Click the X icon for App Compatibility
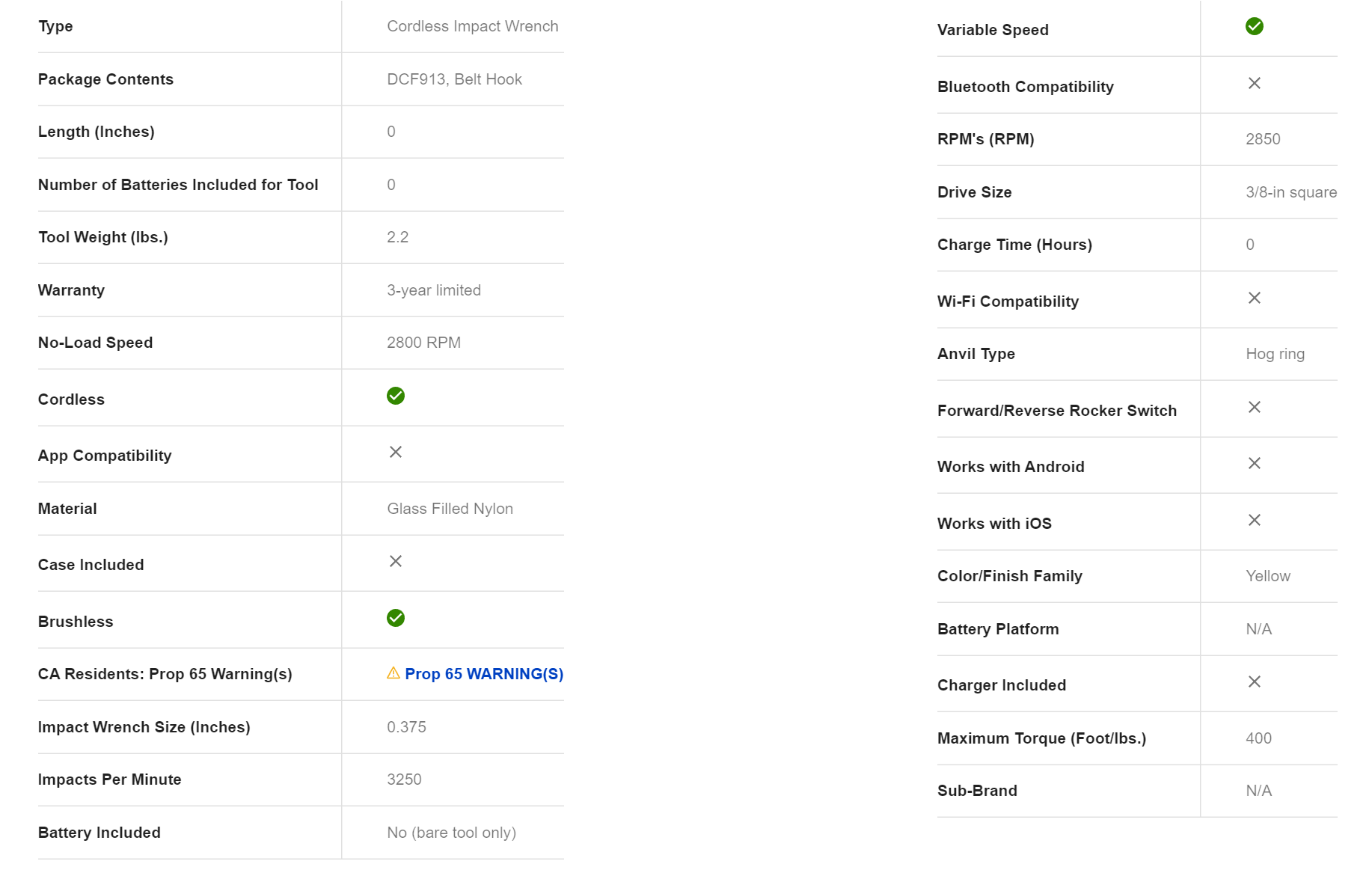 tap(396, 452)
